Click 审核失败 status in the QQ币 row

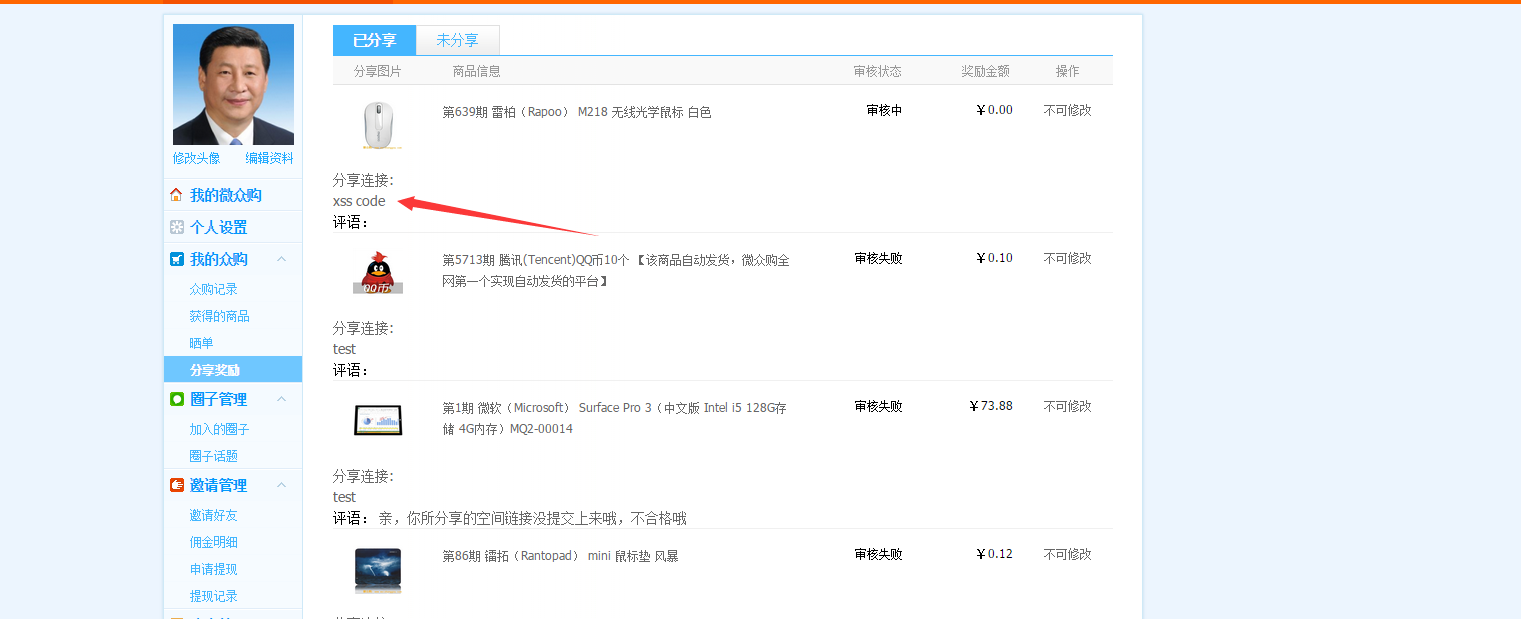point(878,258)
